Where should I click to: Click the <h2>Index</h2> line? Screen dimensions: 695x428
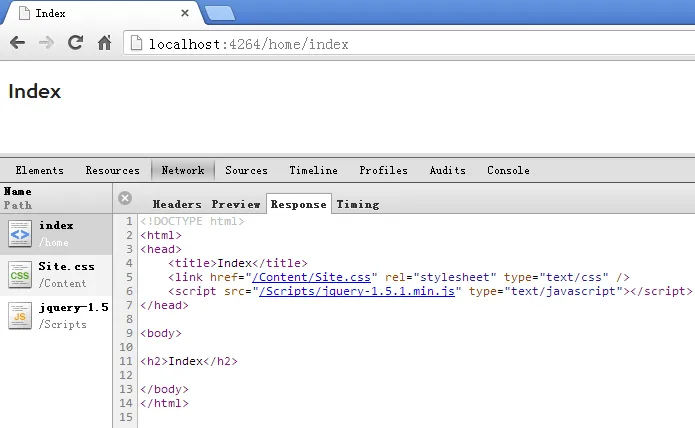pos(189,362)
